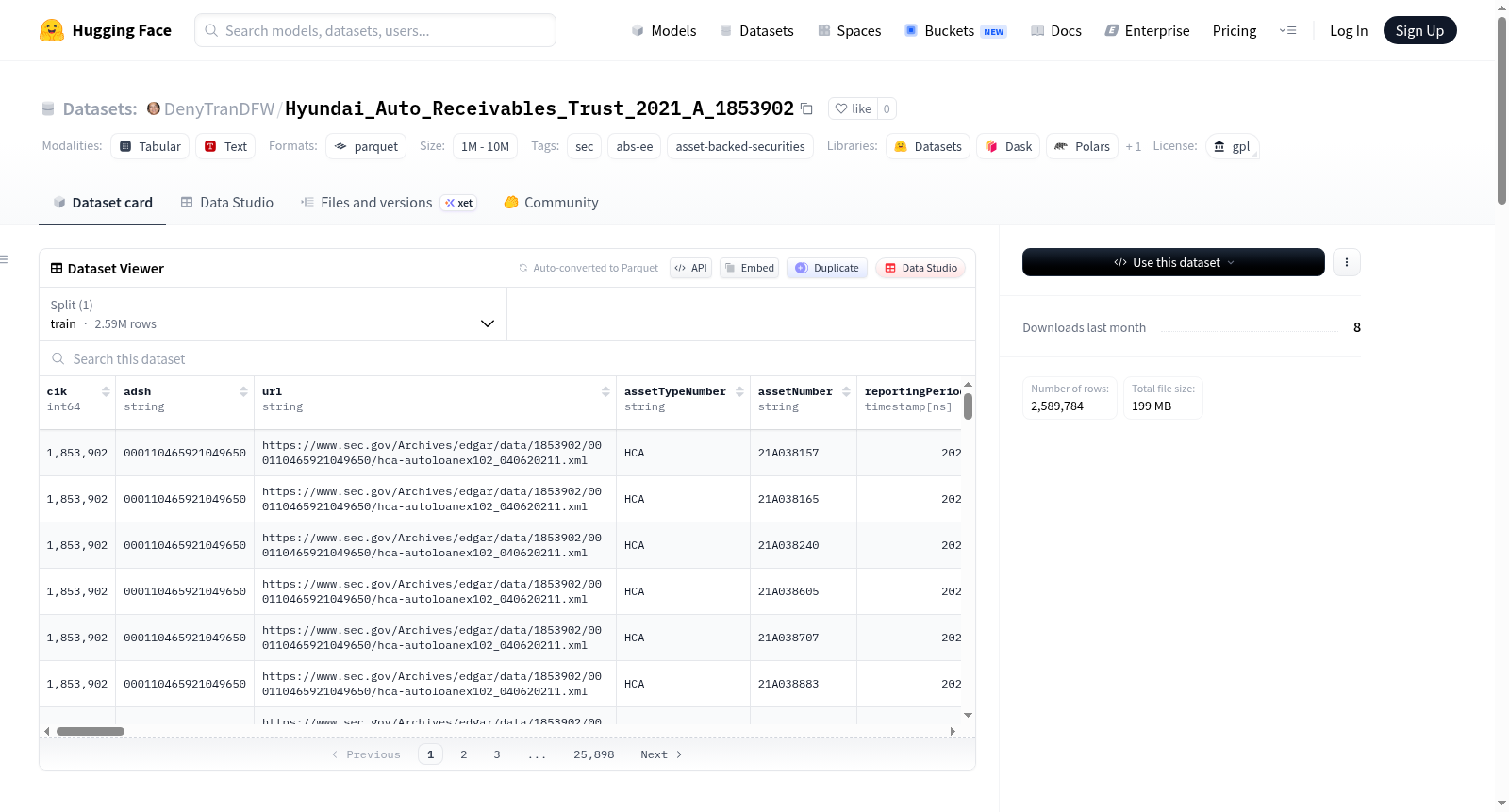
Task: Click the Previous page link
Action: 366,754
